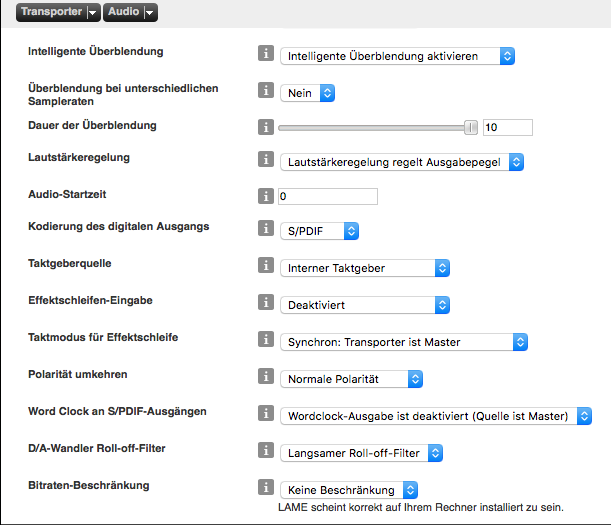Open the Langsamer Roll-off-Filter dropdown
Screen dimensions: 611x525
point(361,453)
